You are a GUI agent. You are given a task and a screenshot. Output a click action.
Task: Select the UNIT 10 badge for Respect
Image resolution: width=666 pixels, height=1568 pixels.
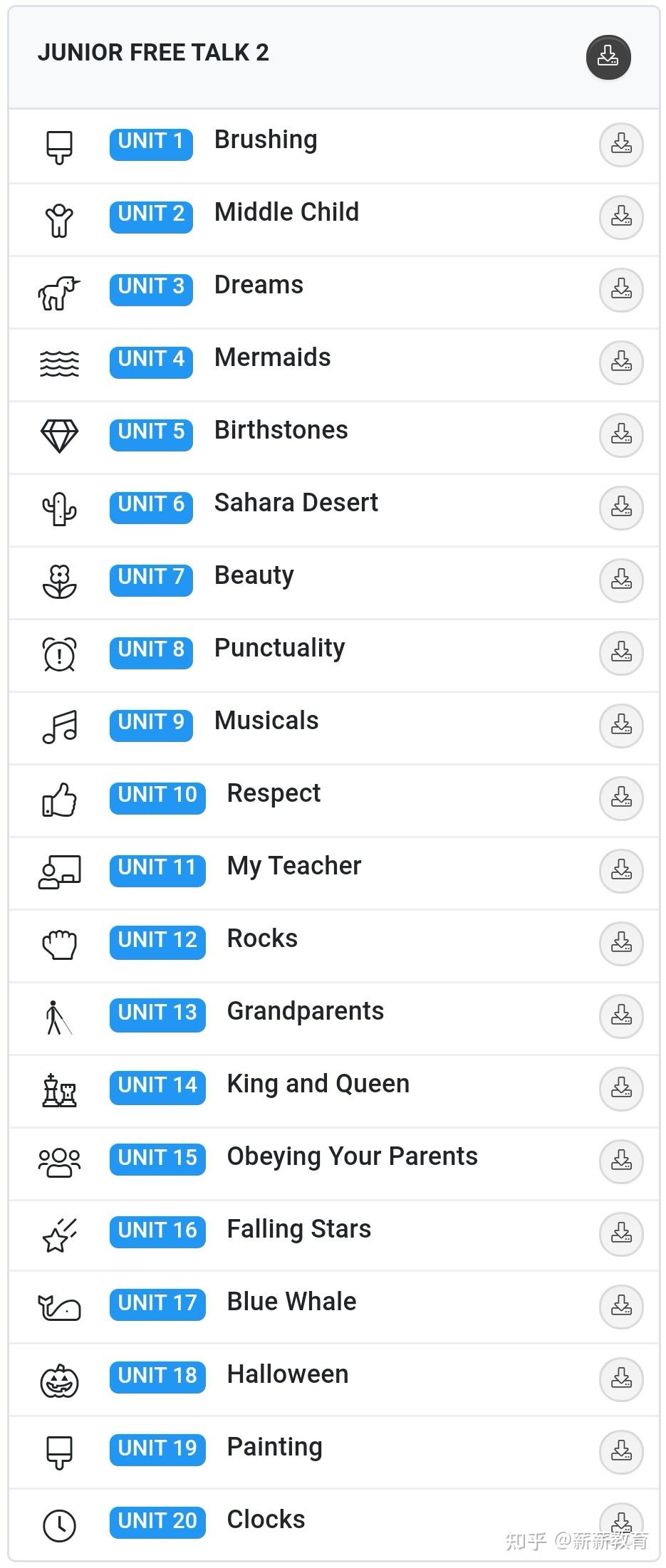pyautogui.click(x=157, y=795)
